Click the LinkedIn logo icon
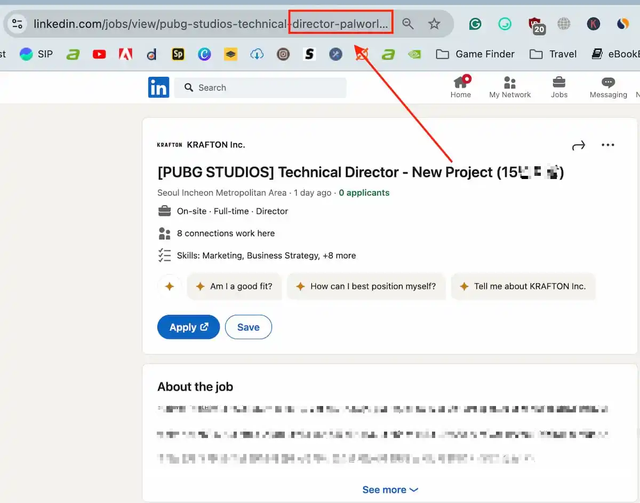 159,88
